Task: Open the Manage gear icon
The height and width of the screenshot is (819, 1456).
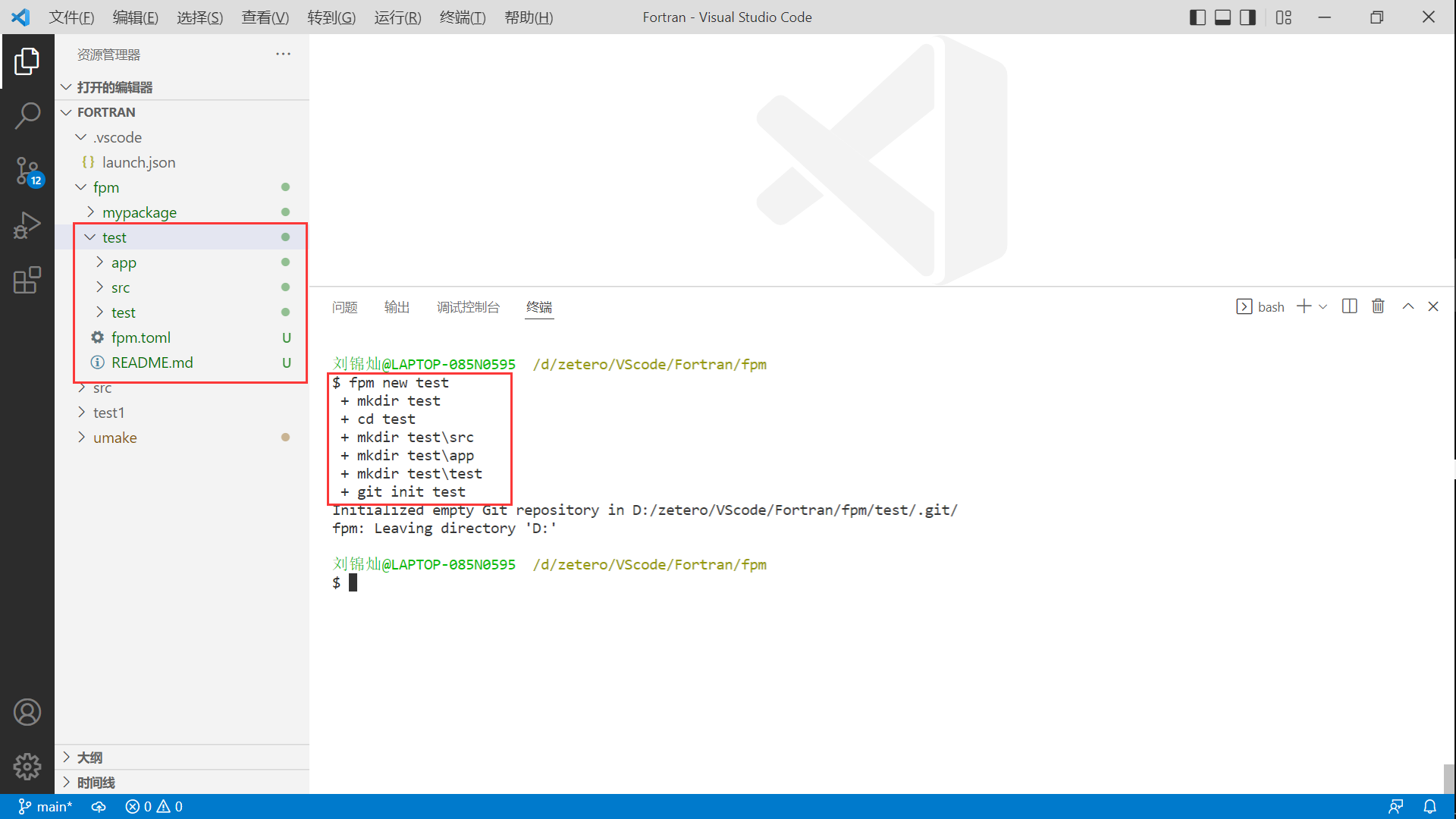Action: click(x=27, y=767)
